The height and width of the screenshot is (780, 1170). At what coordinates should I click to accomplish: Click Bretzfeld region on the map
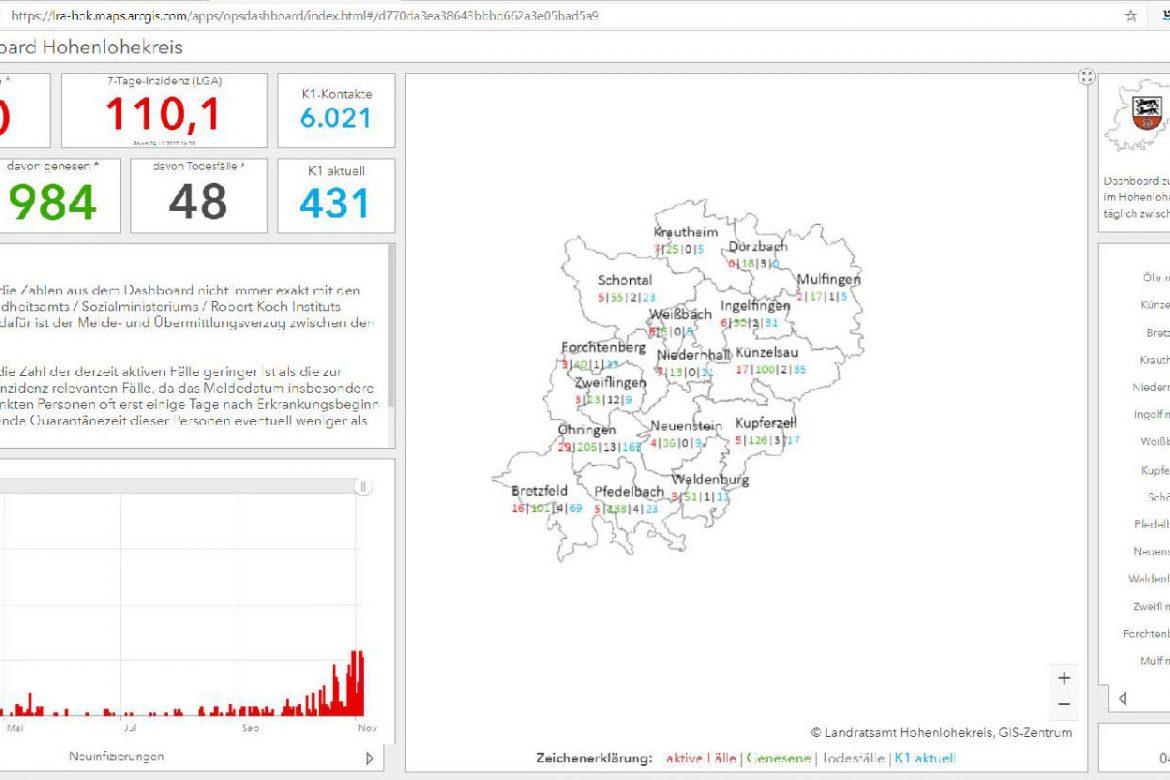pyautogui.click(x=539, y=491)
